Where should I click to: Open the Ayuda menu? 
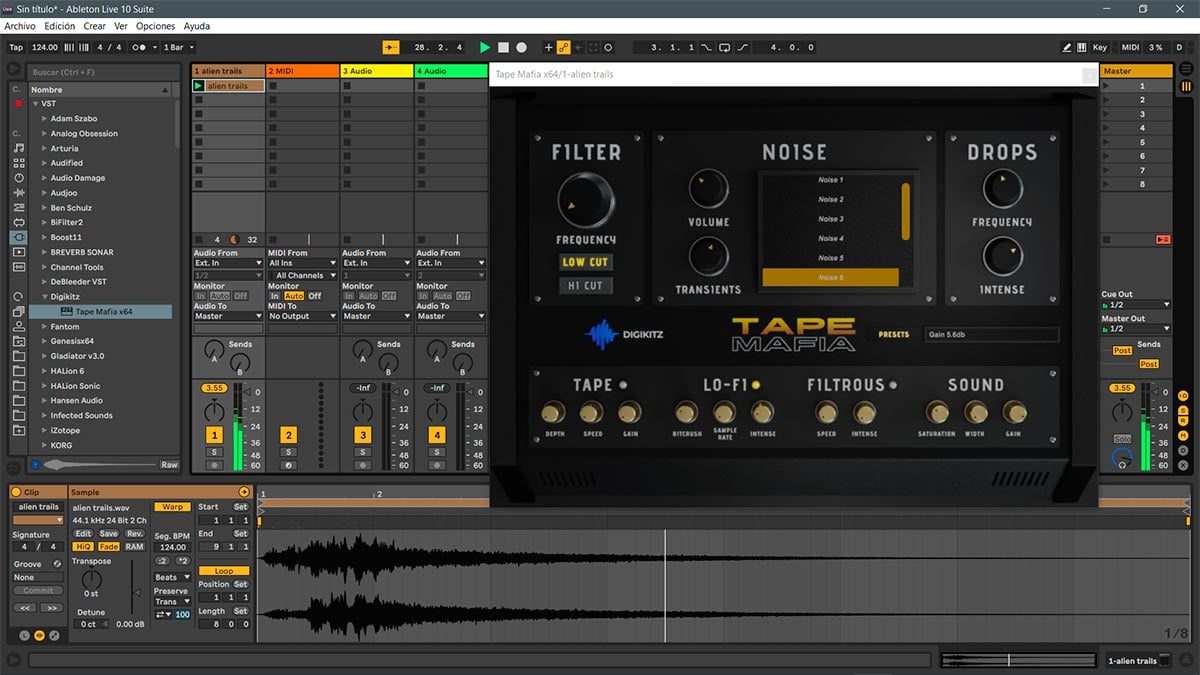point(197,26)
